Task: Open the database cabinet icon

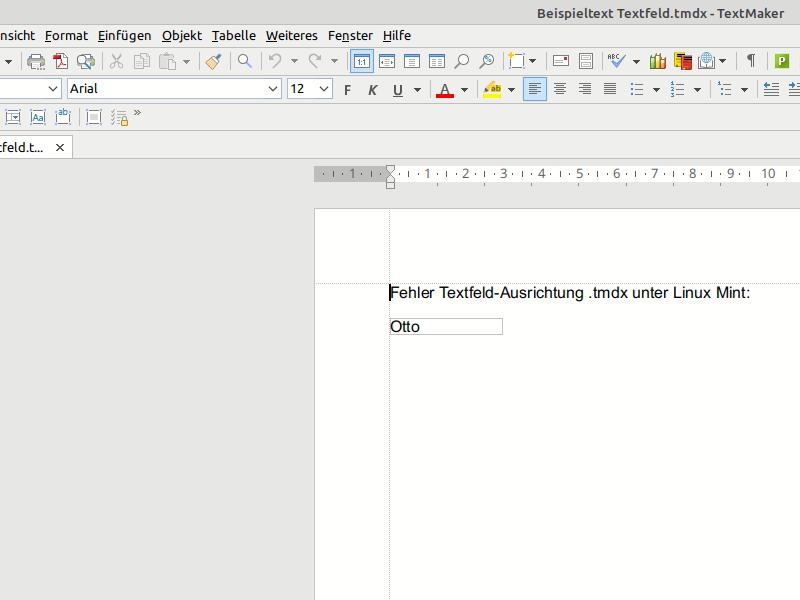Action: tap(586, 62)
